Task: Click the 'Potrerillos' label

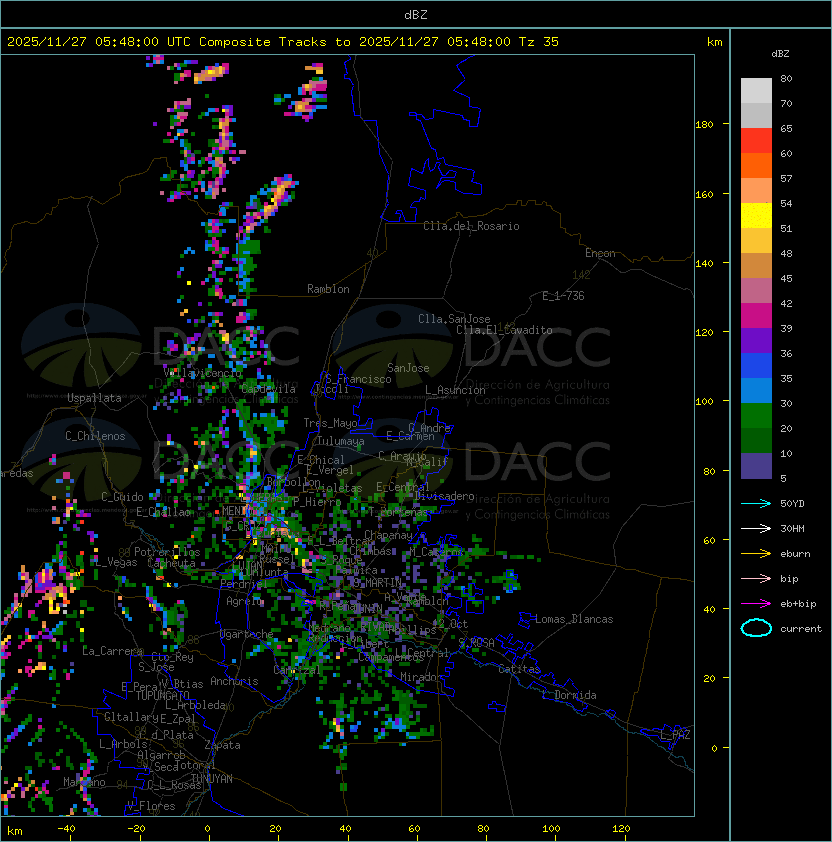Action: (x=167, y=552)
